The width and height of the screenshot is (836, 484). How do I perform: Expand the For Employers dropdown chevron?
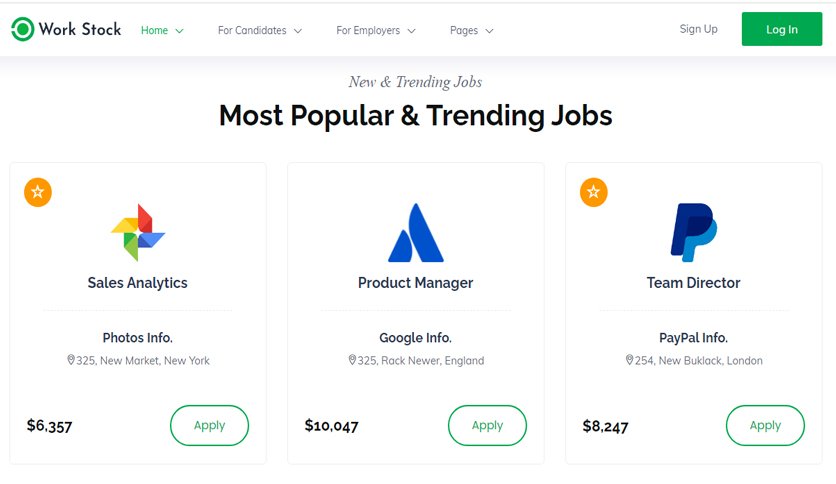(412, 31)
